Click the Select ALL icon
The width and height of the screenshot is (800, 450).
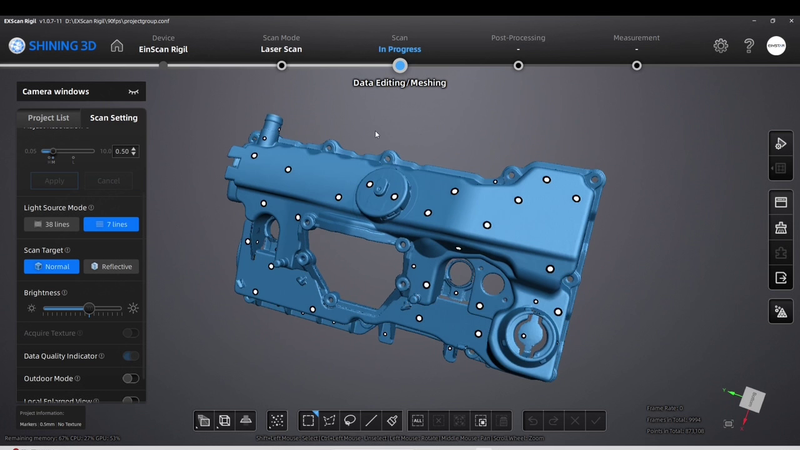[x=417, y=421]
